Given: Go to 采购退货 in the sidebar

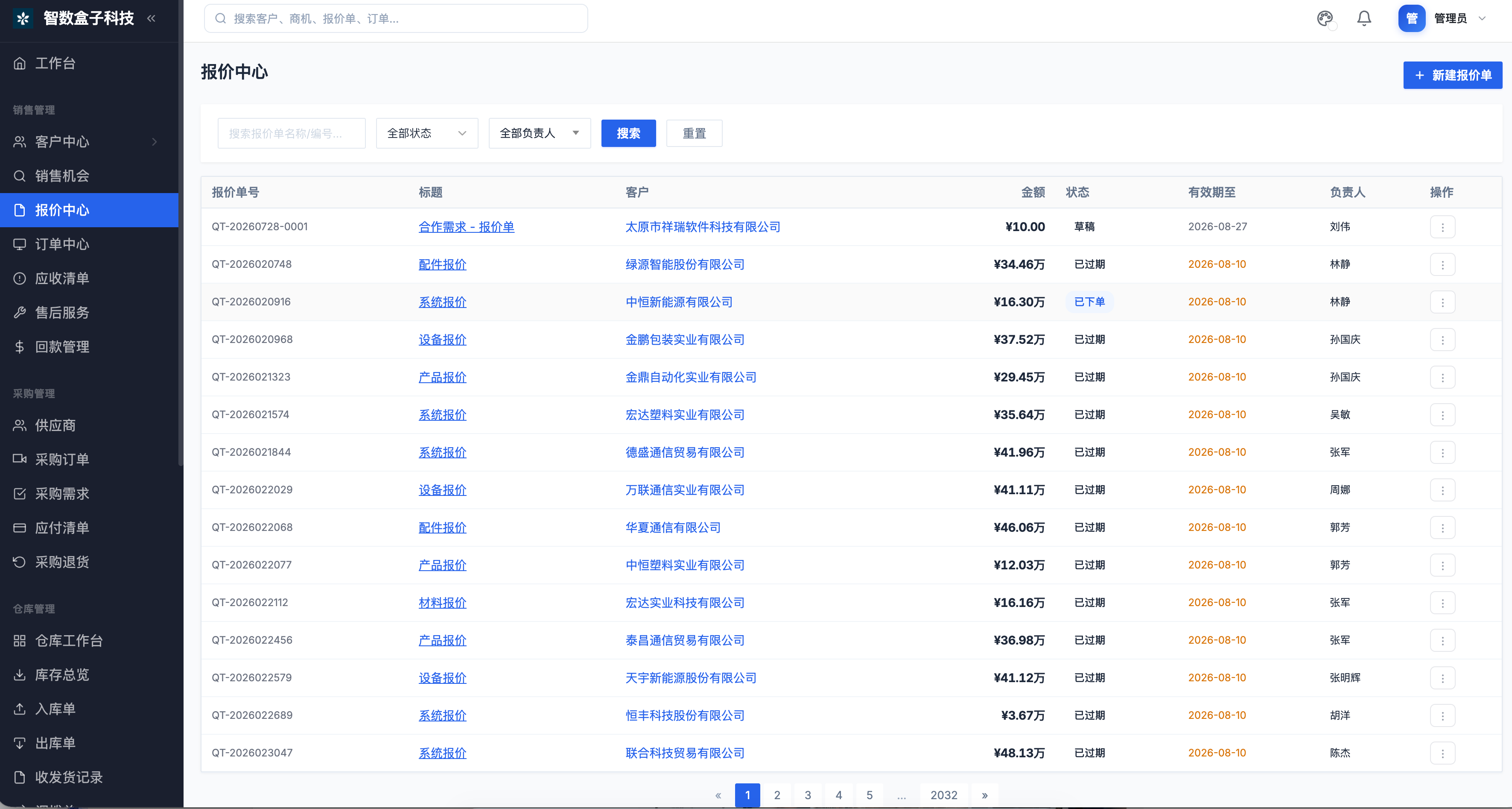Looking at the screenshot, I should (89, 562).
